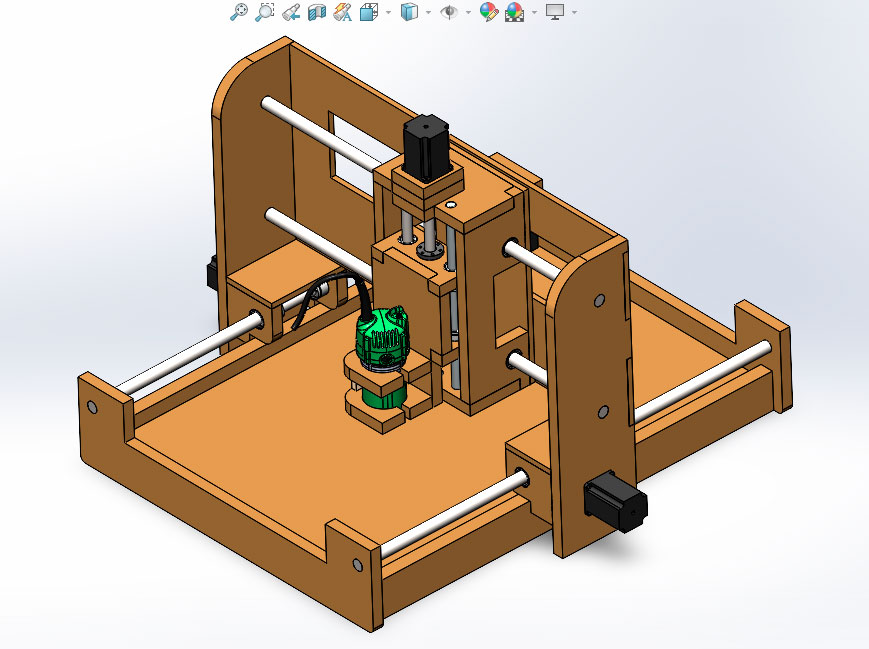The image size is (869, 649).
Task: Expand the Display Style dropdown arrow
Action: coord(428,12)
